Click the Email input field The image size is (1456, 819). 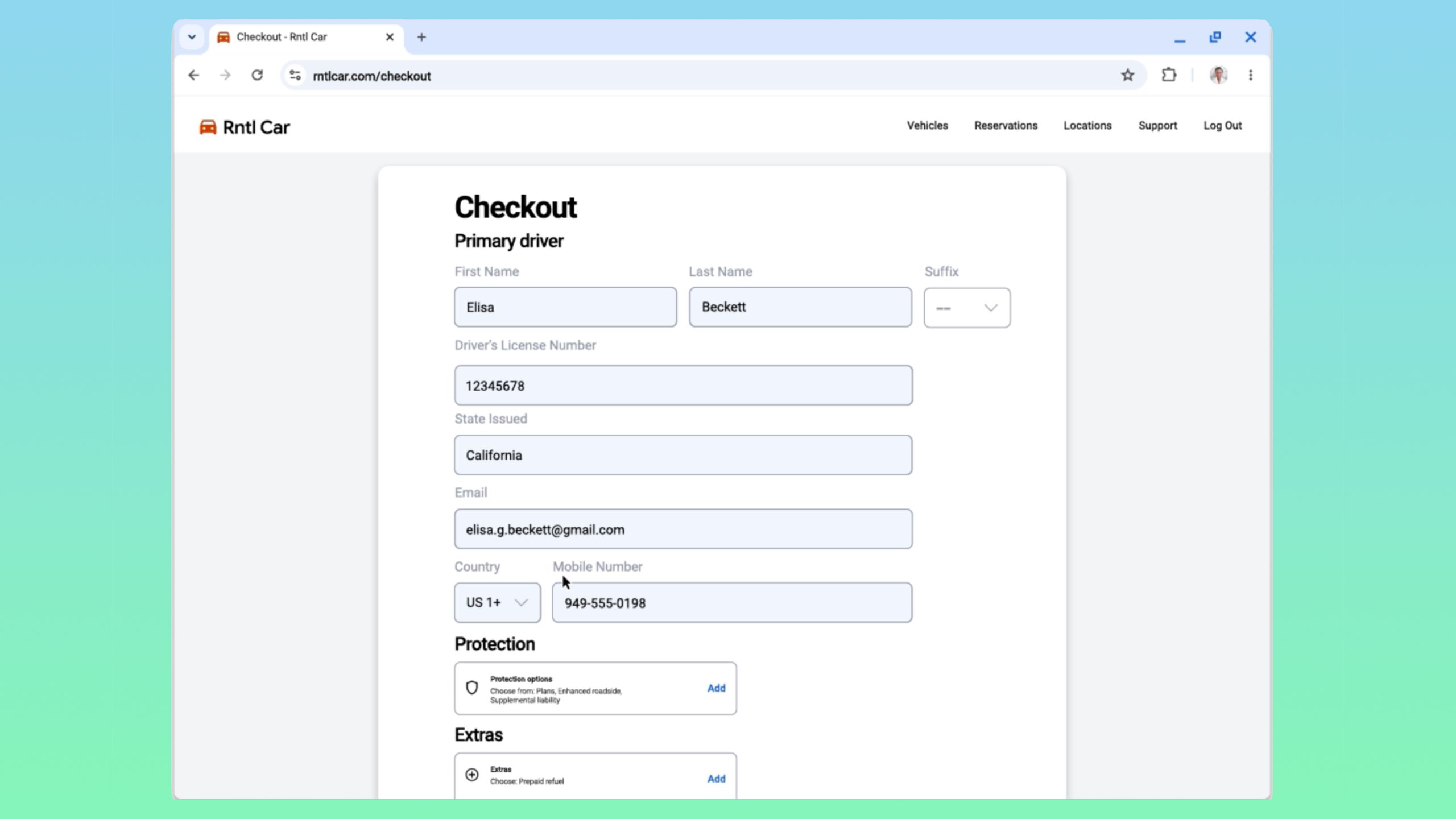pyautogui.click(x=682, y=529)
